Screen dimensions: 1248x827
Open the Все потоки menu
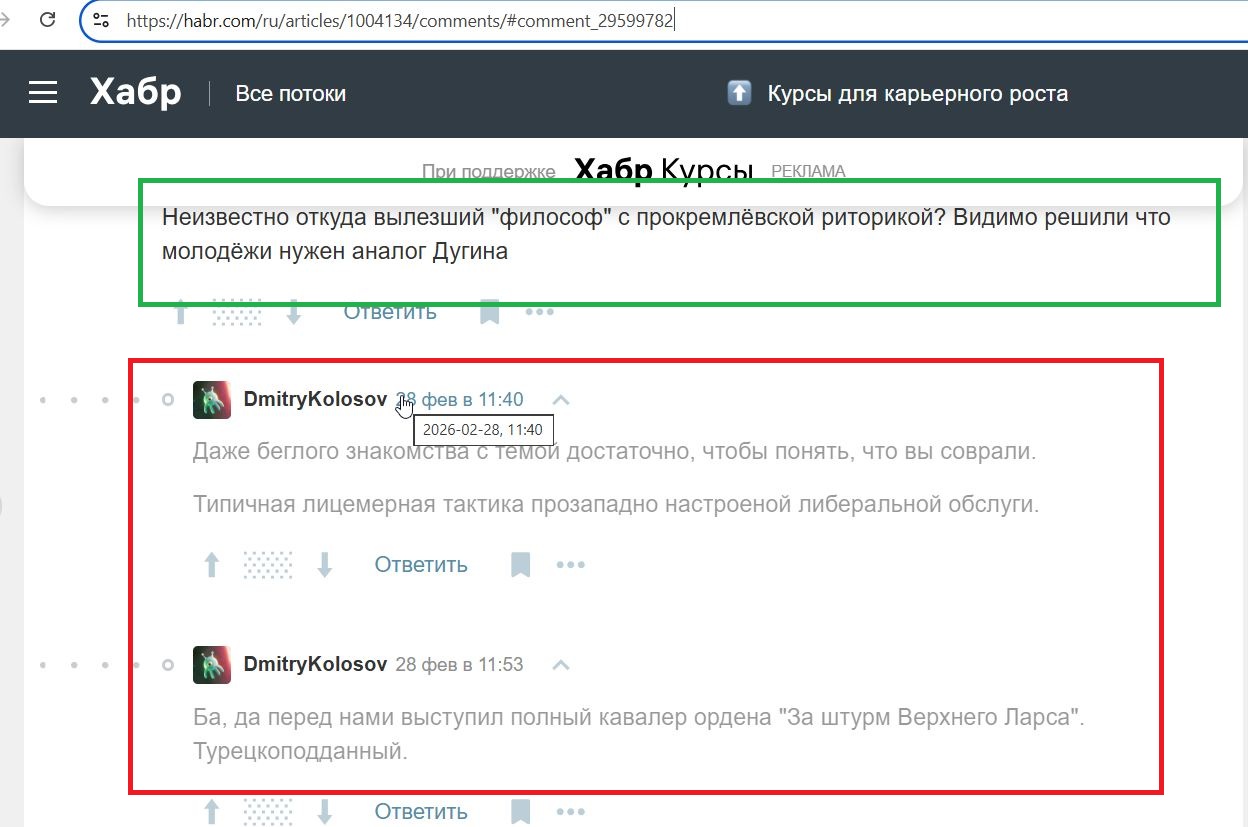coord(290,94)
